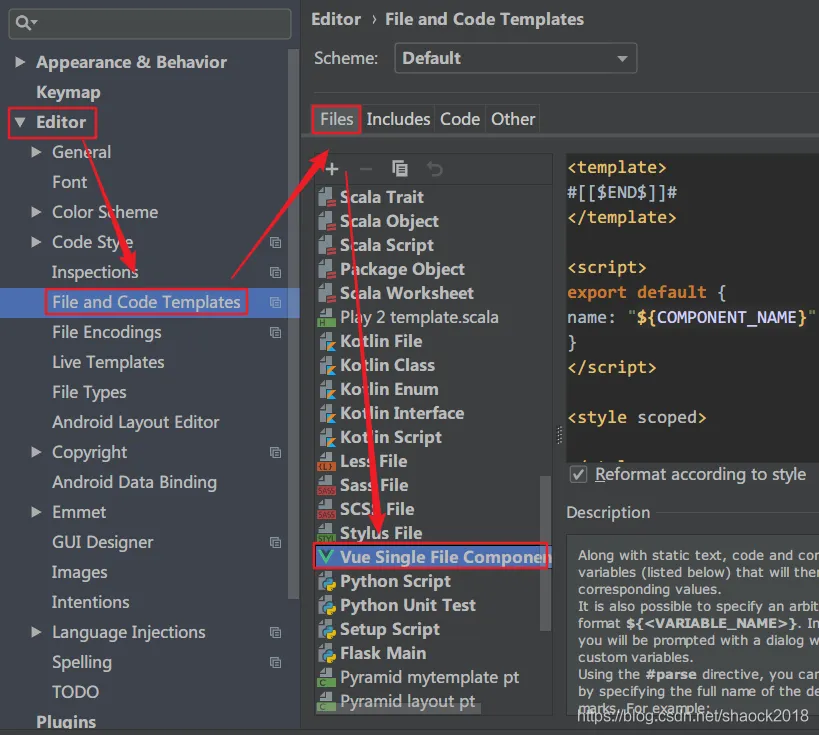Click the Python Script icon
The width and height of the screenshot is (819, 735).
[327, 581]
